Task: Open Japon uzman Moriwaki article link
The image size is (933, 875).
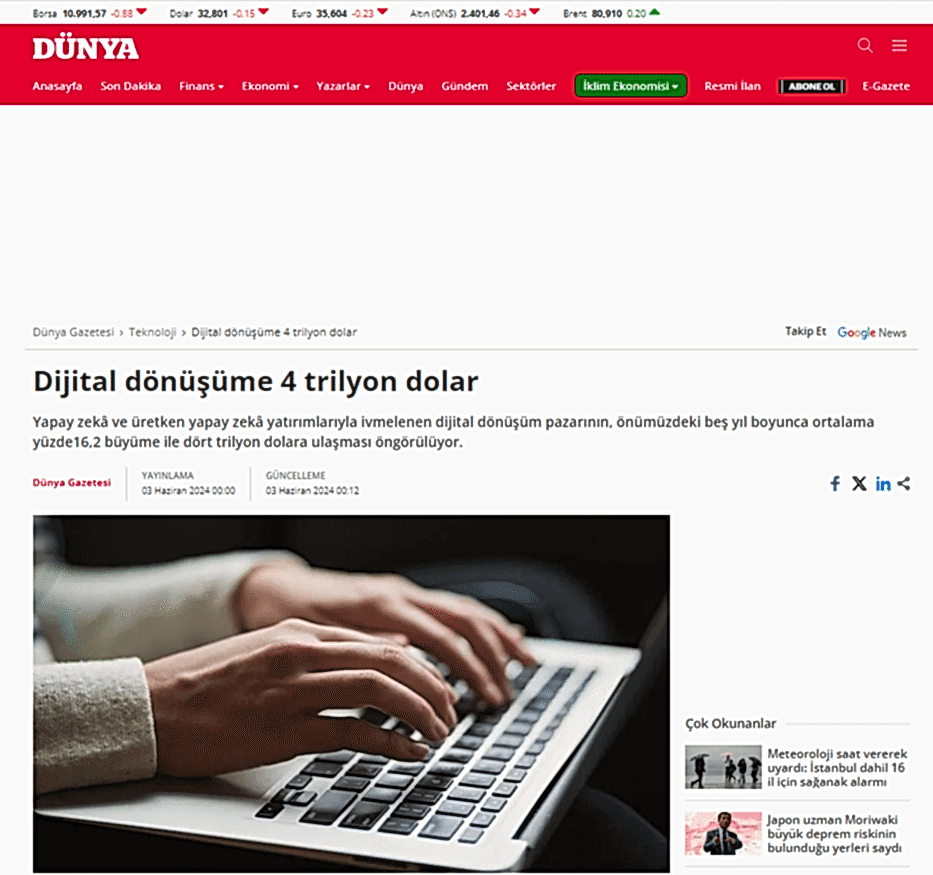Action: pyautogui.click(x=834, y=834)
